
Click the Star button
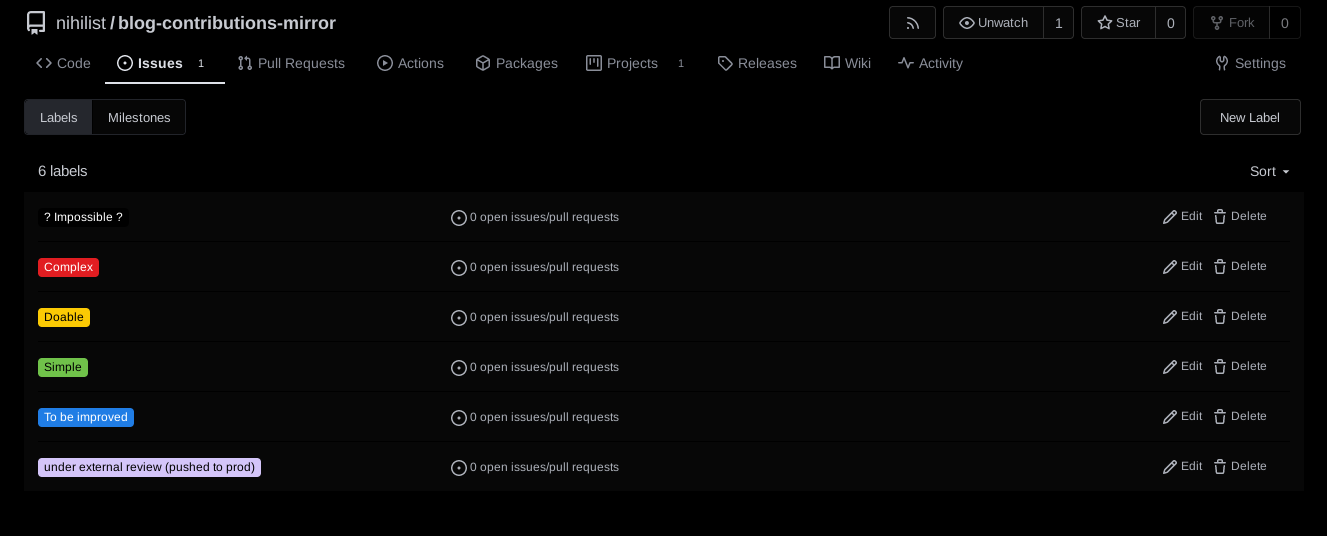pos(1118,23)
